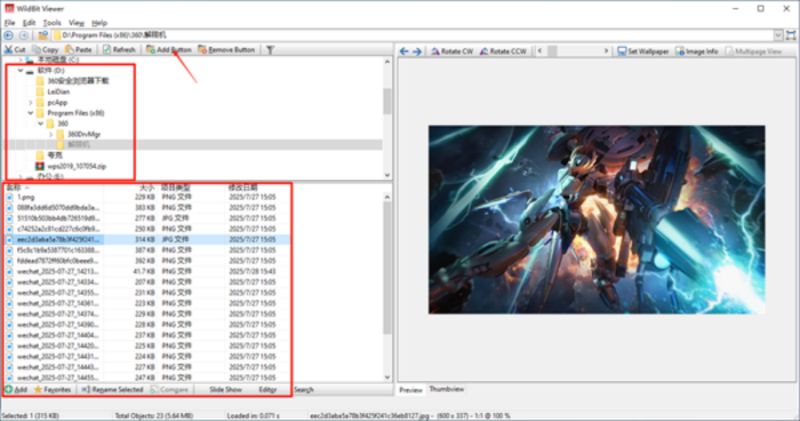Click the preview toolbar slider handle
Screen dimensions: 800x421
point(552,51)
